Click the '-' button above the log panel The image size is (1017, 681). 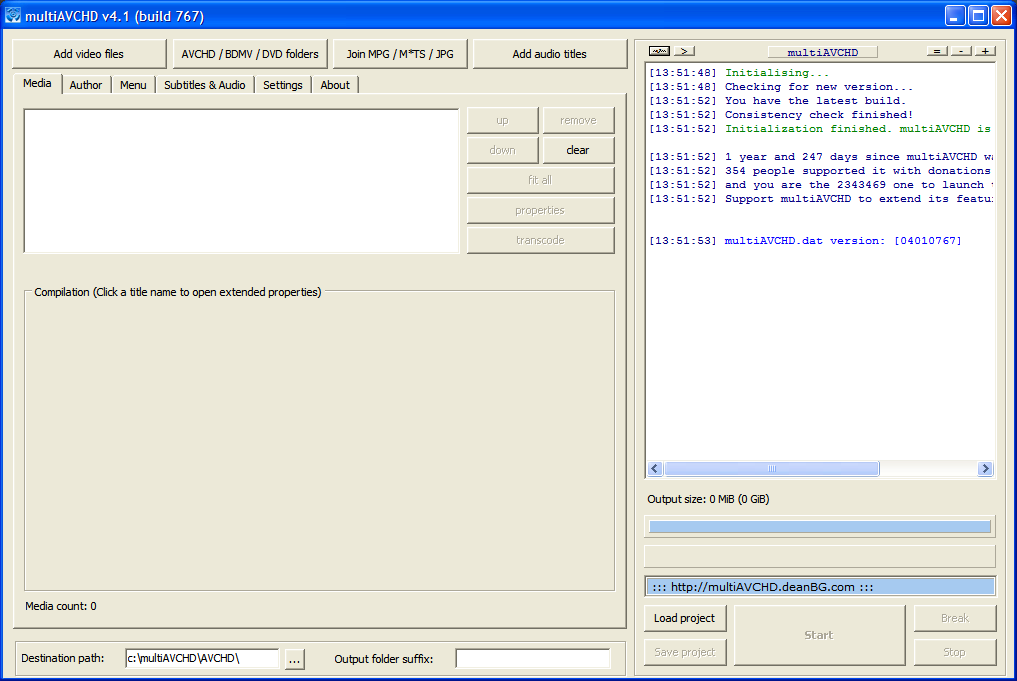coord(961,51)
